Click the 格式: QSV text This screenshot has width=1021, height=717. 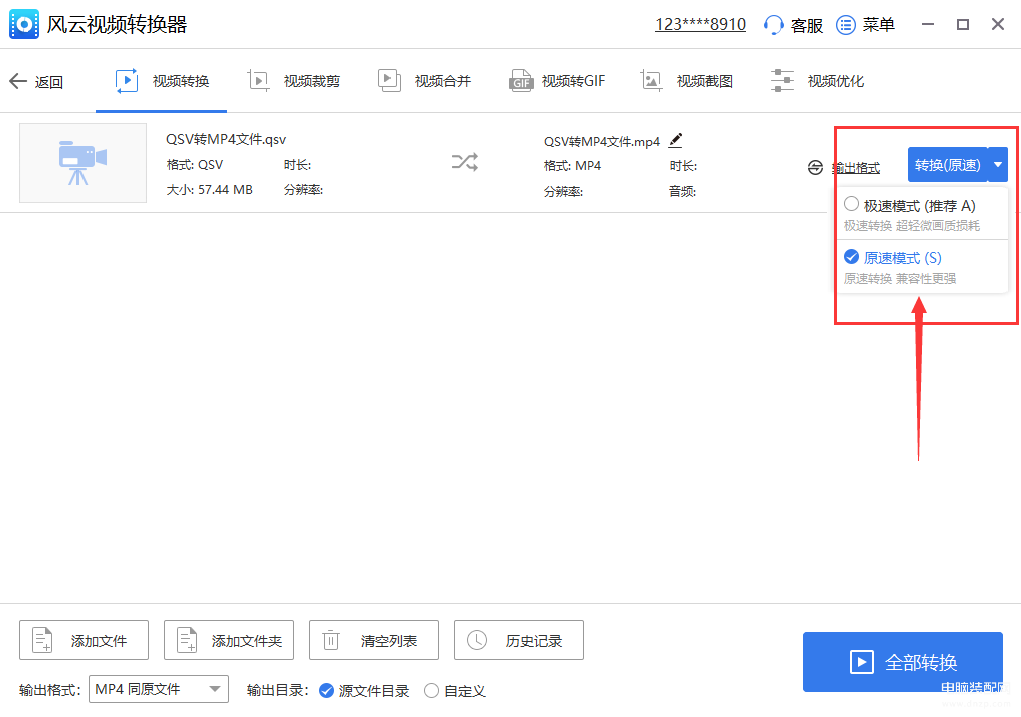point(195,165)
